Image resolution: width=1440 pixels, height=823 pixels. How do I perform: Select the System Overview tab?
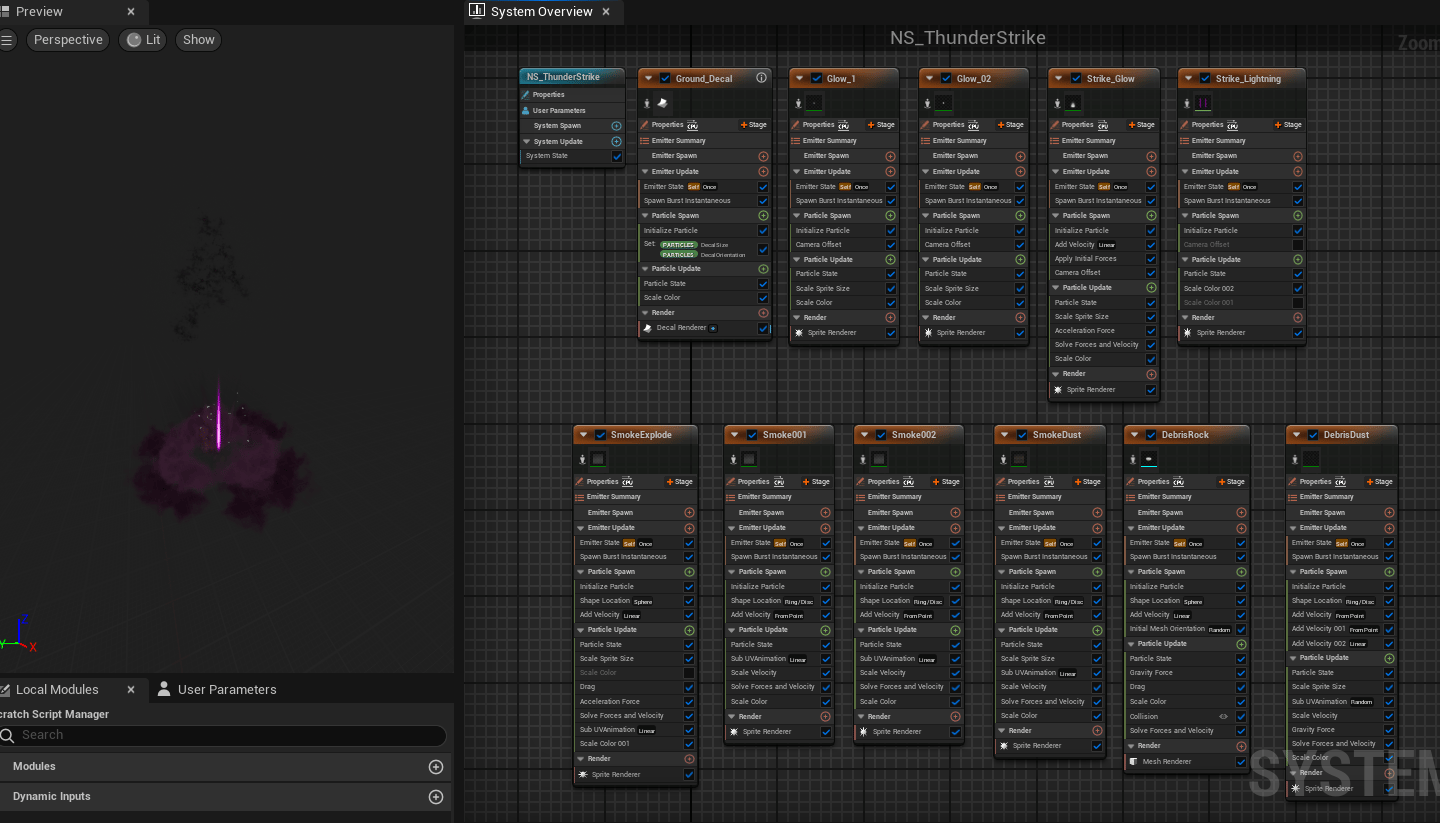tap(541, 12)
